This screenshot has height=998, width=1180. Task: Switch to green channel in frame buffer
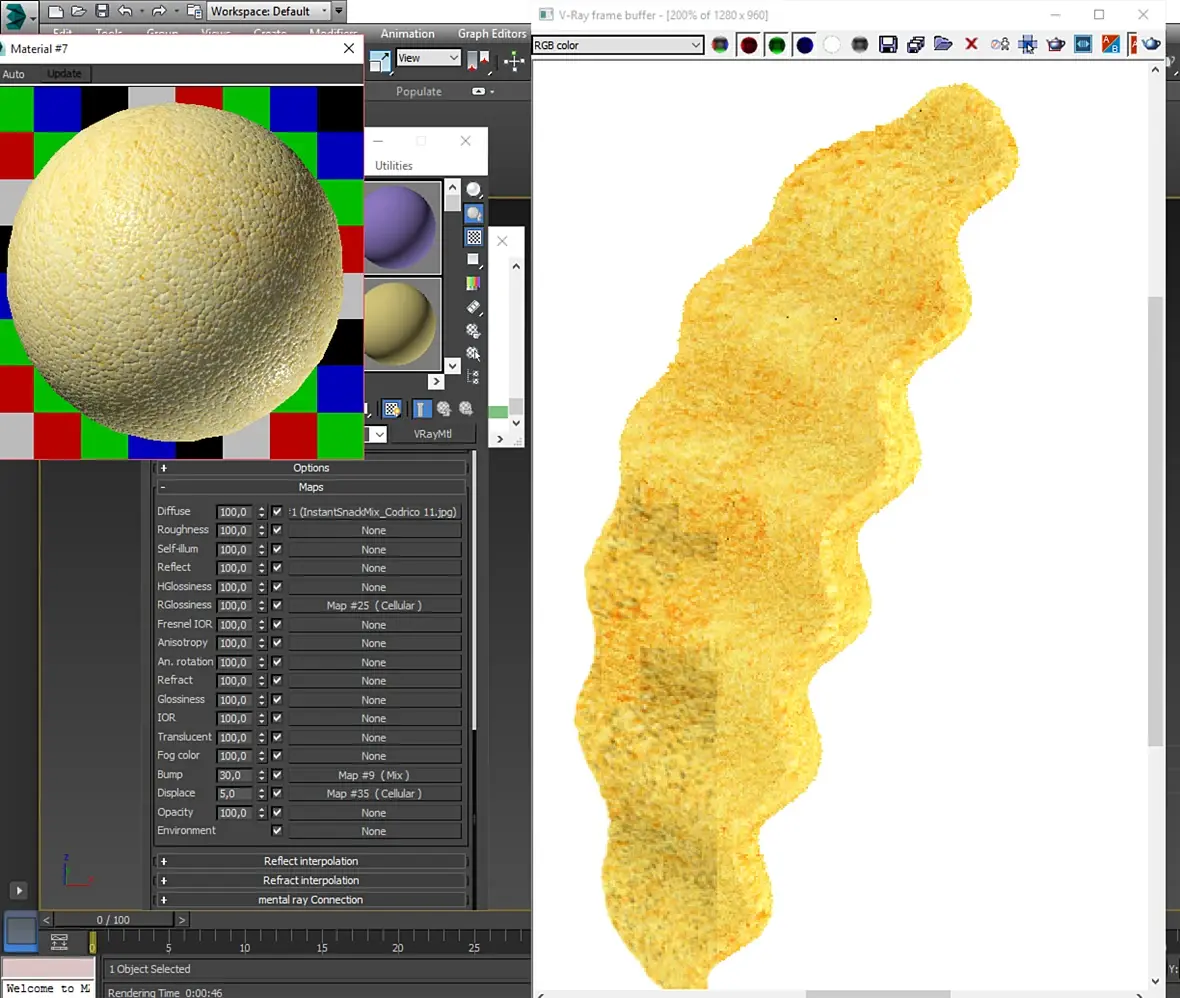pos(777,45)
